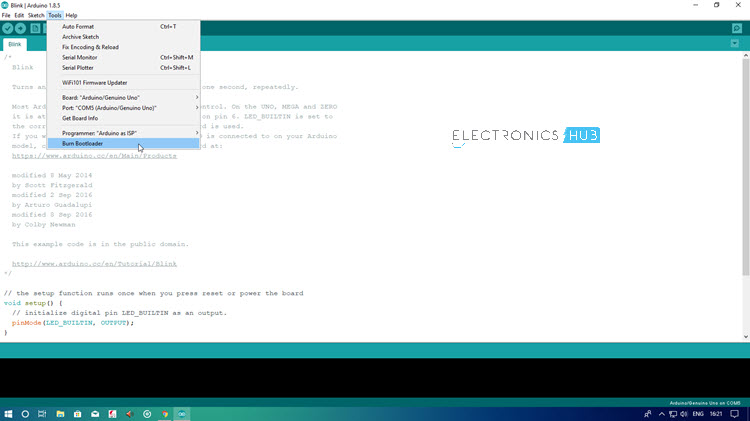This screenshot has width=750, height=421.
Task: Open the Sketch menu
Action: click(x=36, y=15)
